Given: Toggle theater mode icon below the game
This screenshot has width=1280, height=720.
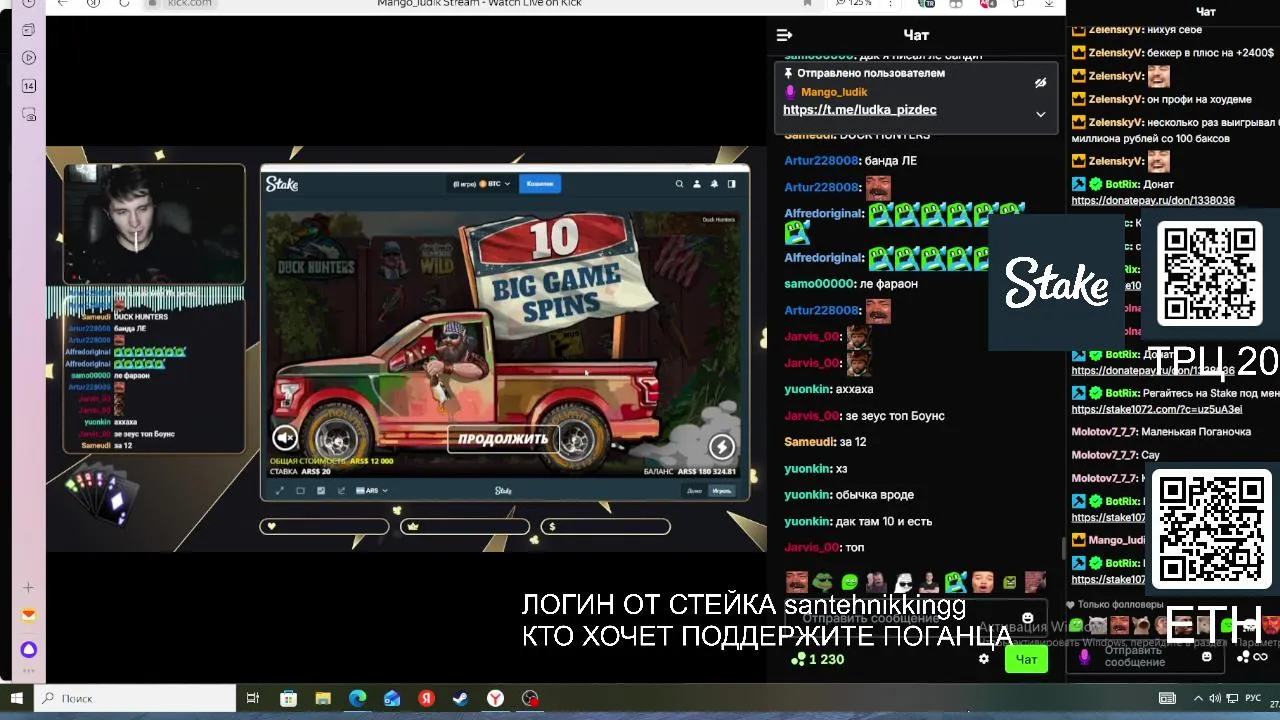Looking at the screenshot, I should pyautogui.click(x=300, y=491).
